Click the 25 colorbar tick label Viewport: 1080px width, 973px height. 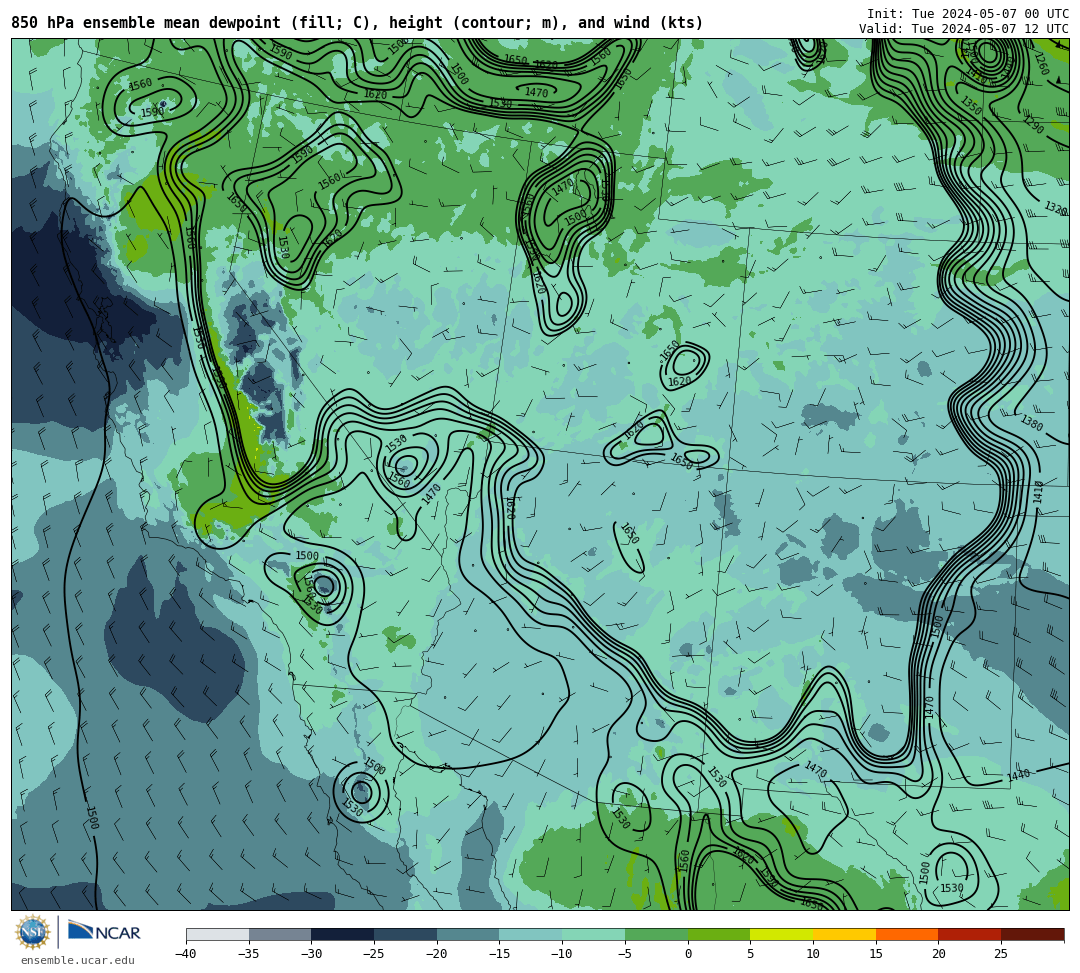pos(1001,954)
